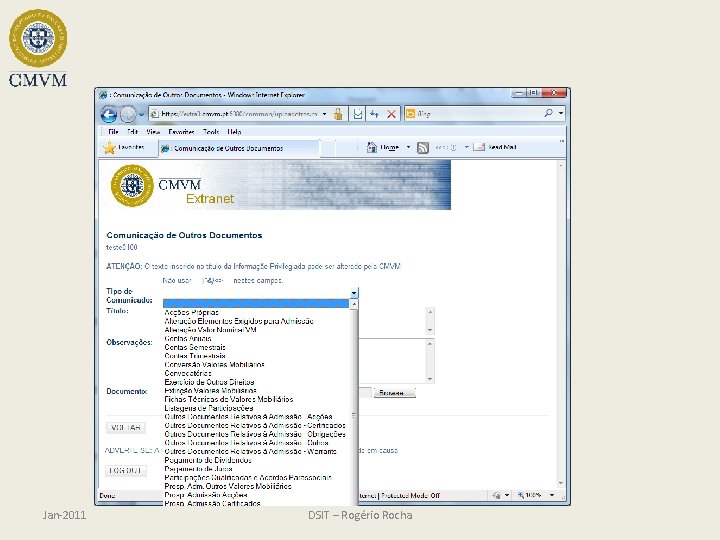Click the VOLTAR button

tap(126, 428)
